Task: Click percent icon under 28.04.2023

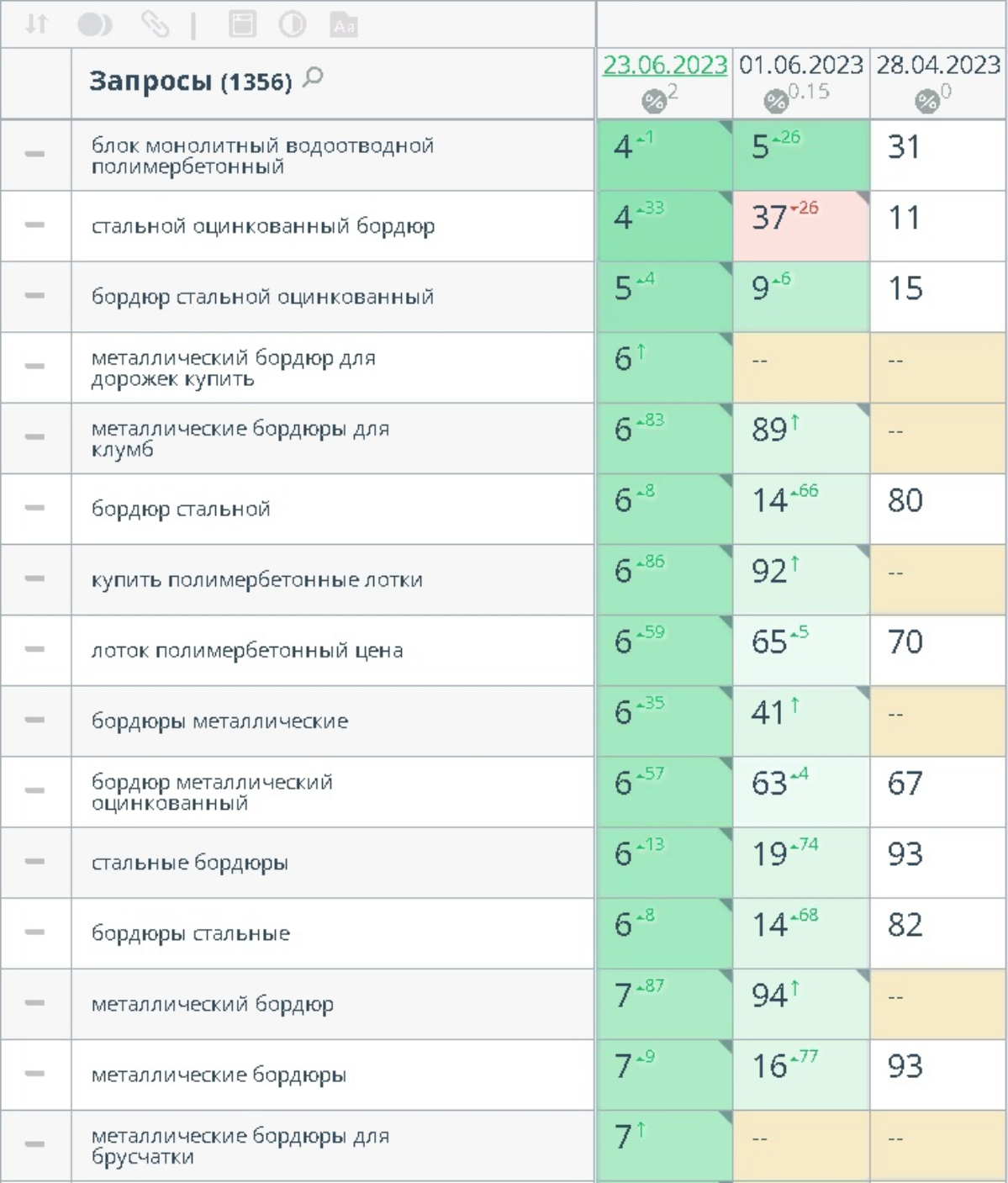Action: (x=926, y=102)
